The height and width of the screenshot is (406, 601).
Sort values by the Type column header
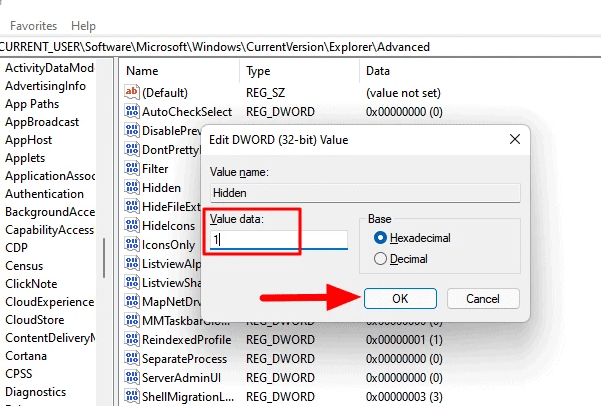(258, 71)
